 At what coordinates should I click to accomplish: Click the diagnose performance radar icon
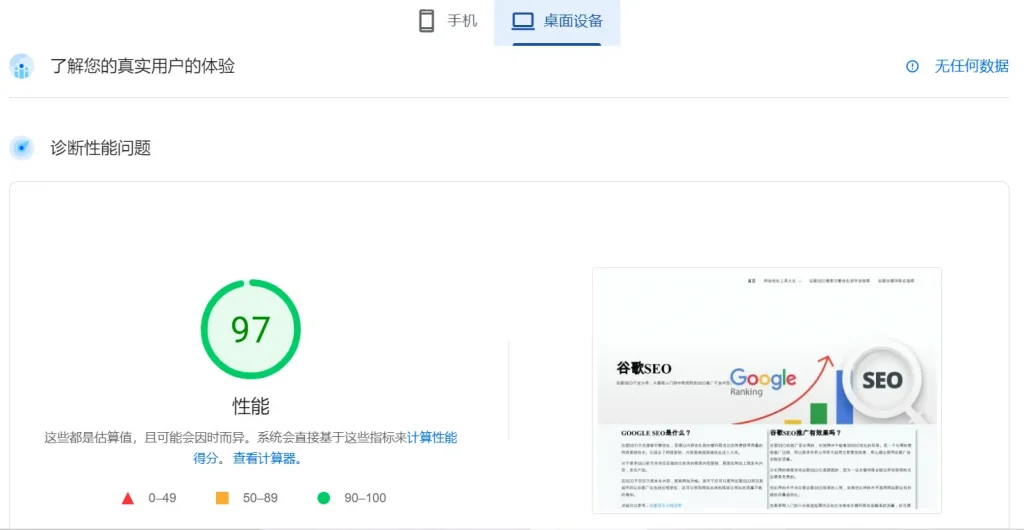pos(22,148)
